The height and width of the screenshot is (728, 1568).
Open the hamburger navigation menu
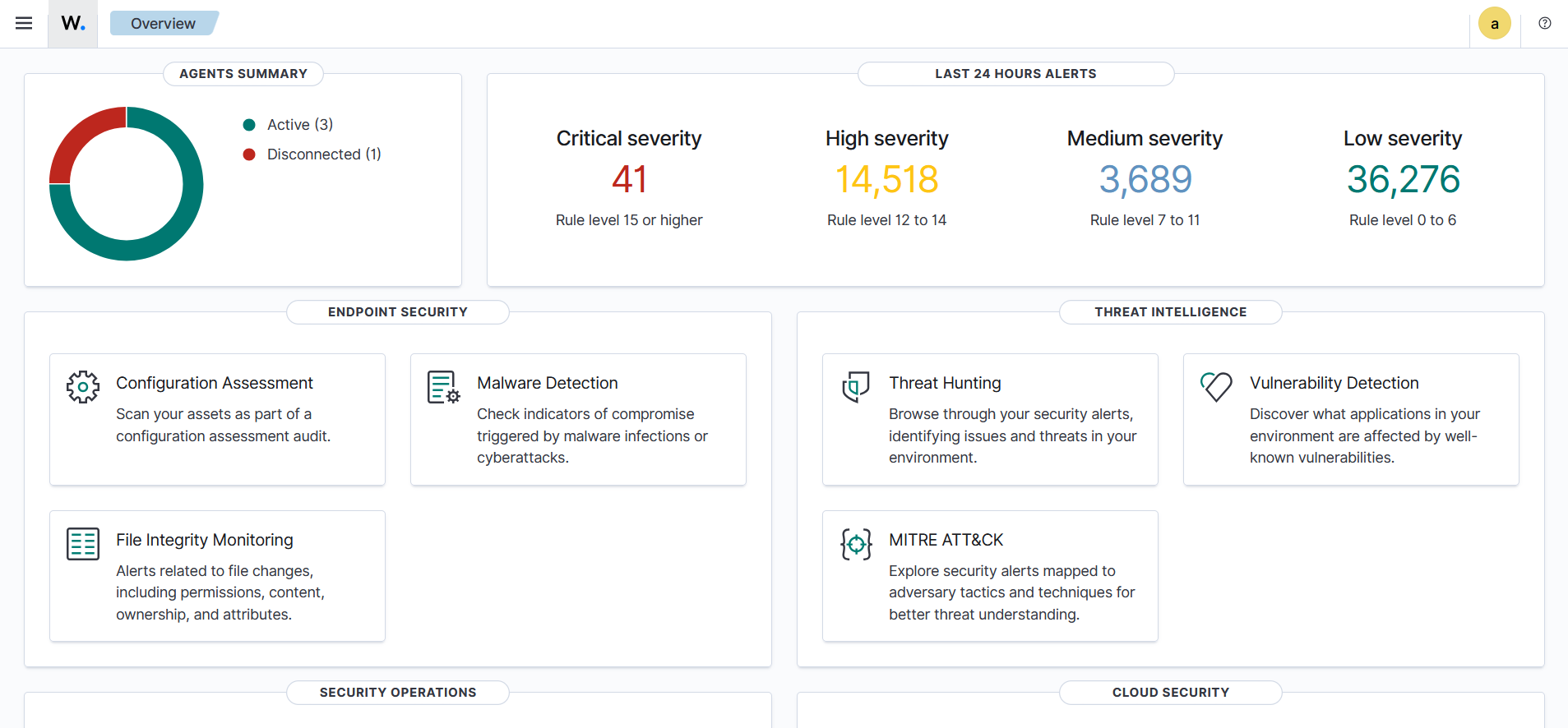(24, 23)
